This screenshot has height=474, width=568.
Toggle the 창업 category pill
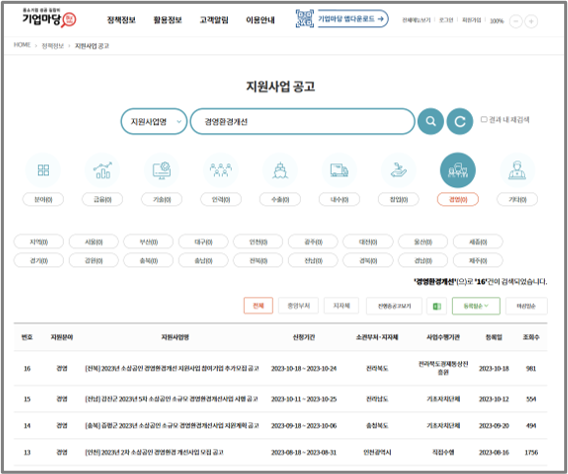[x=398, y=200]
